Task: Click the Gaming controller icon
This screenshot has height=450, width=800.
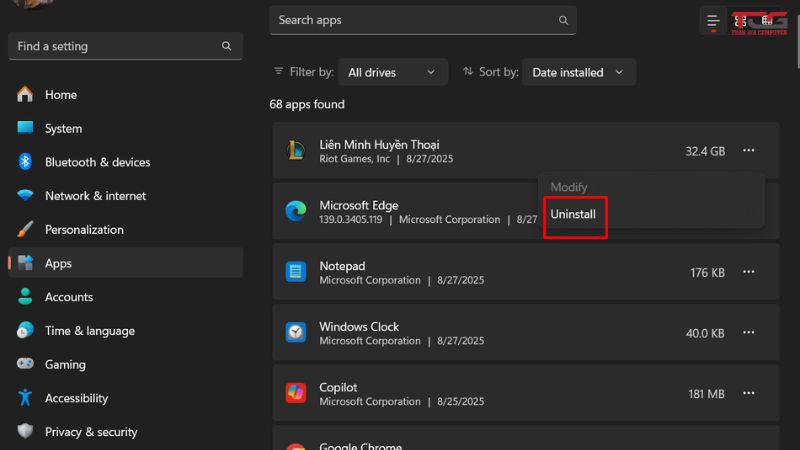Action: point(24,364)
